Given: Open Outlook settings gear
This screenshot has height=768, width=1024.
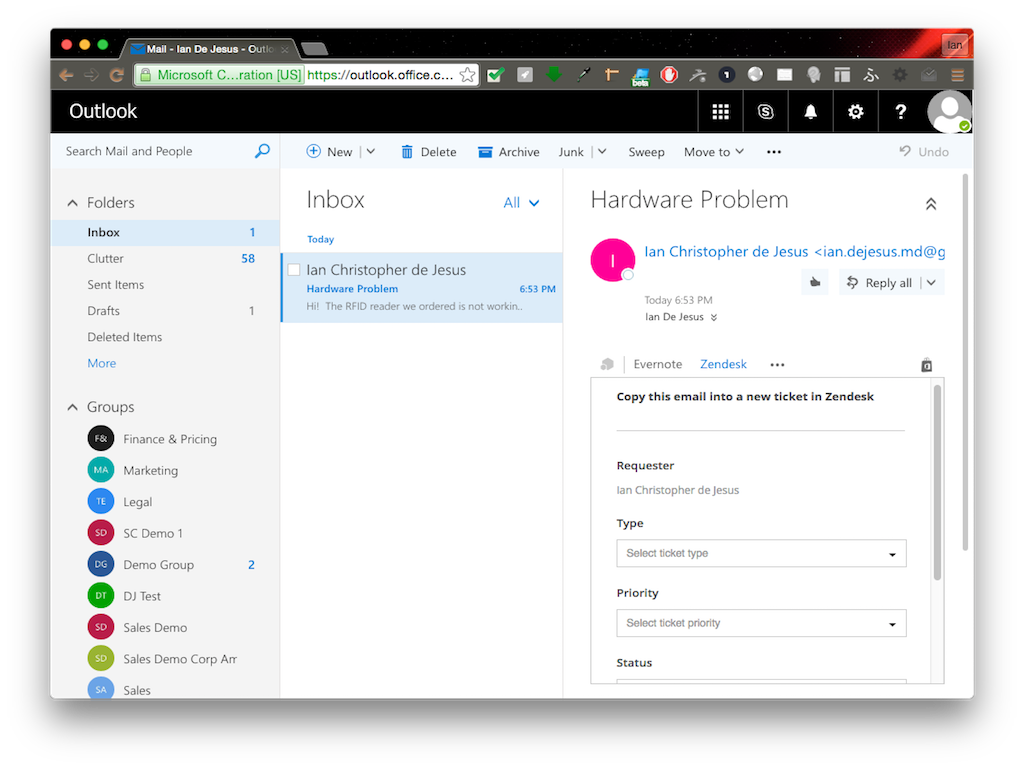Looking at the screenshot, I should pyautogui.click(x=855, y=111).
